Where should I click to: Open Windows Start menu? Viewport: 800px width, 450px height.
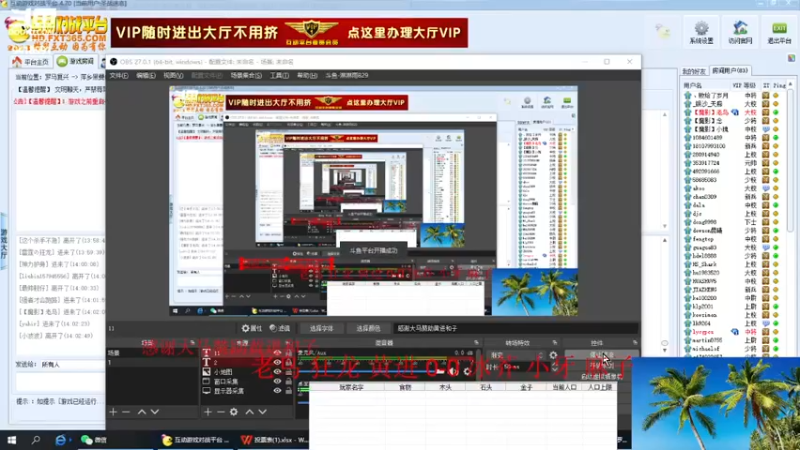point(11,439)
